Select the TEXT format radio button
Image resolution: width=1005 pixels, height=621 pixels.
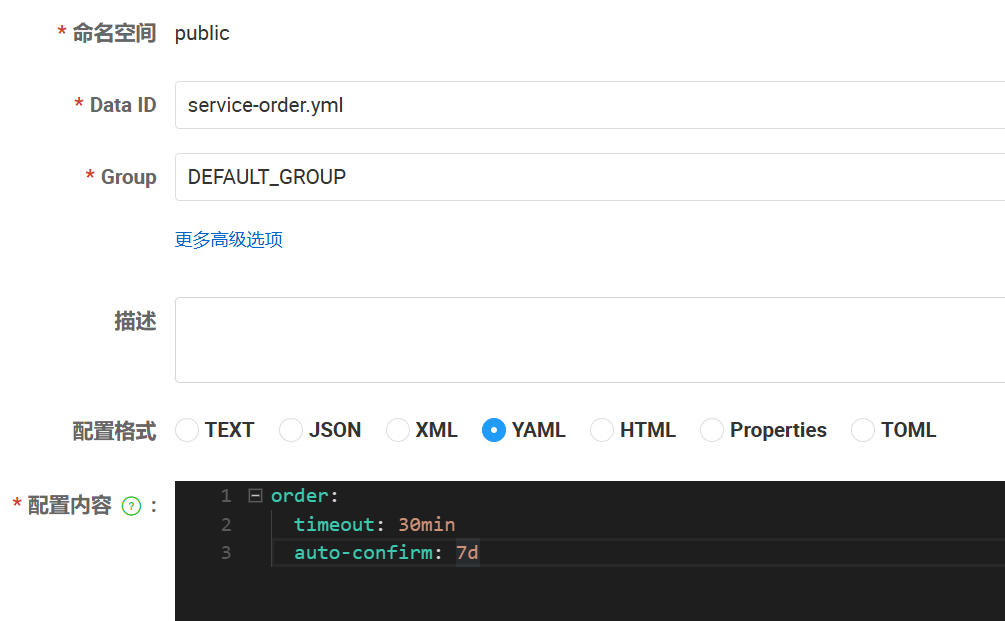187,430
